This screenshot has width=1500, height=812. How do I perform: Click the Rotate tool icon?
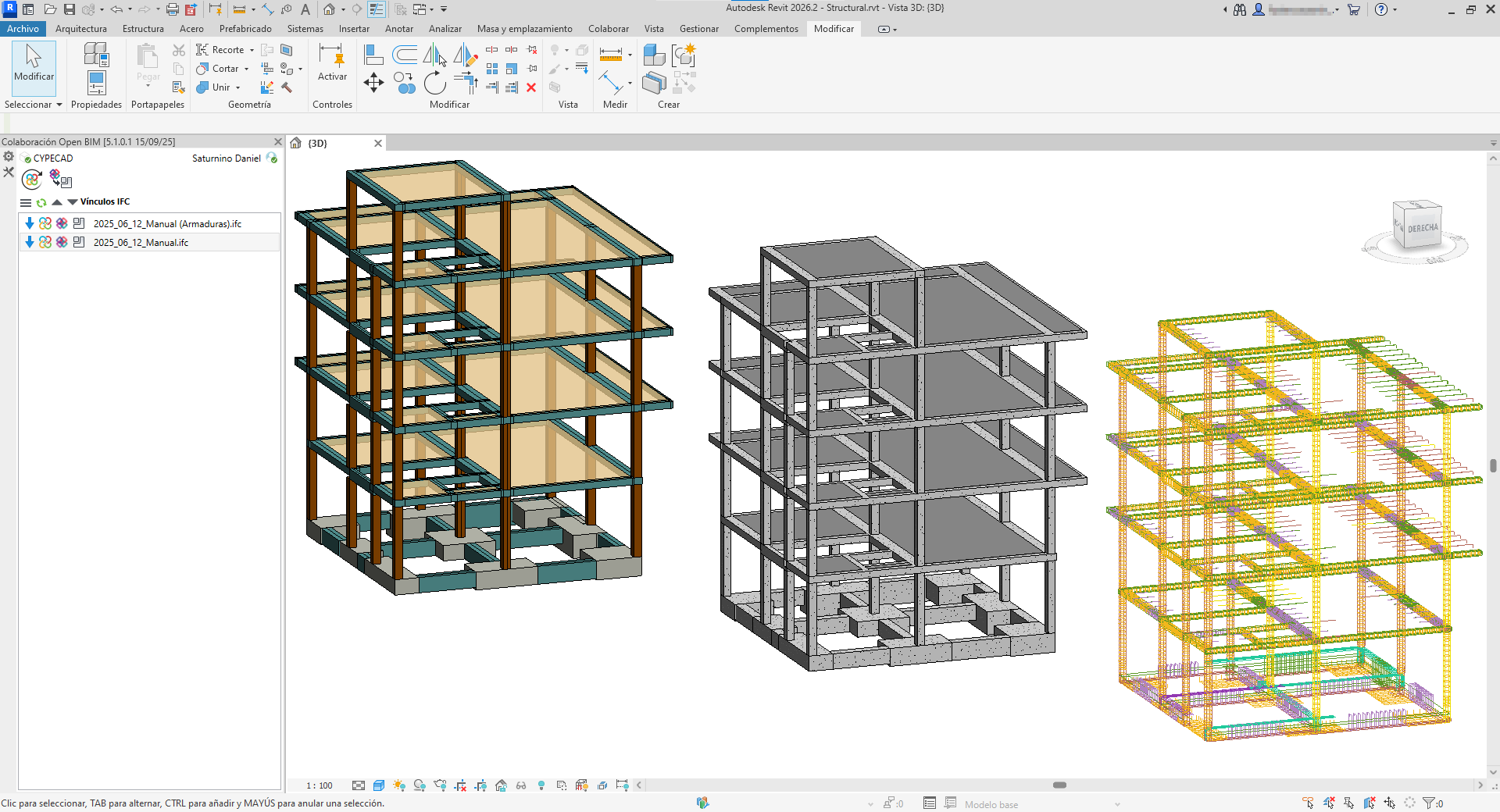[434, 83]
